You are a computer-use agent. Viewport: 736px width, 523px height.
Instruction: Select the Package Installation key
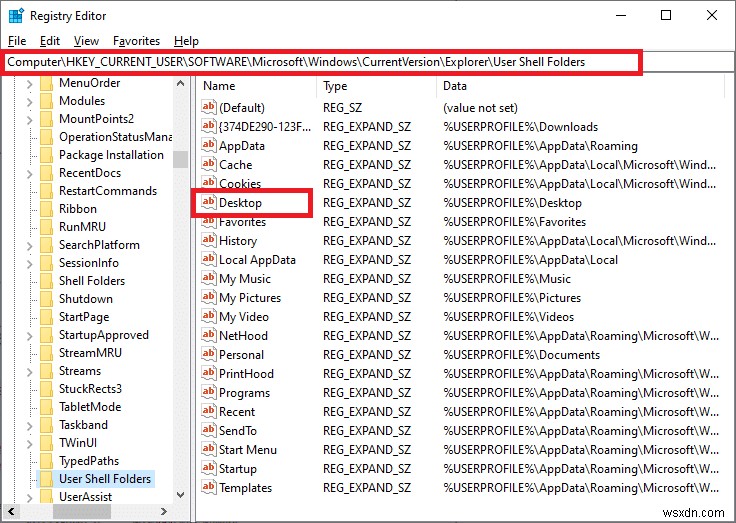tap(111, 155)
